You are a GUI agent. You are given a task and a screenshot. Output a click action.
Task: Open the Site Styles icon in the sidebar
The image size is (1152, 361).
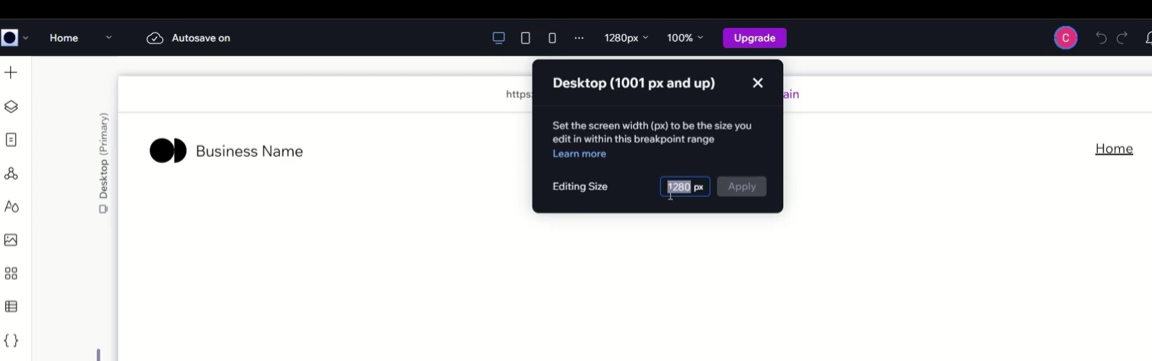(10, 174)
